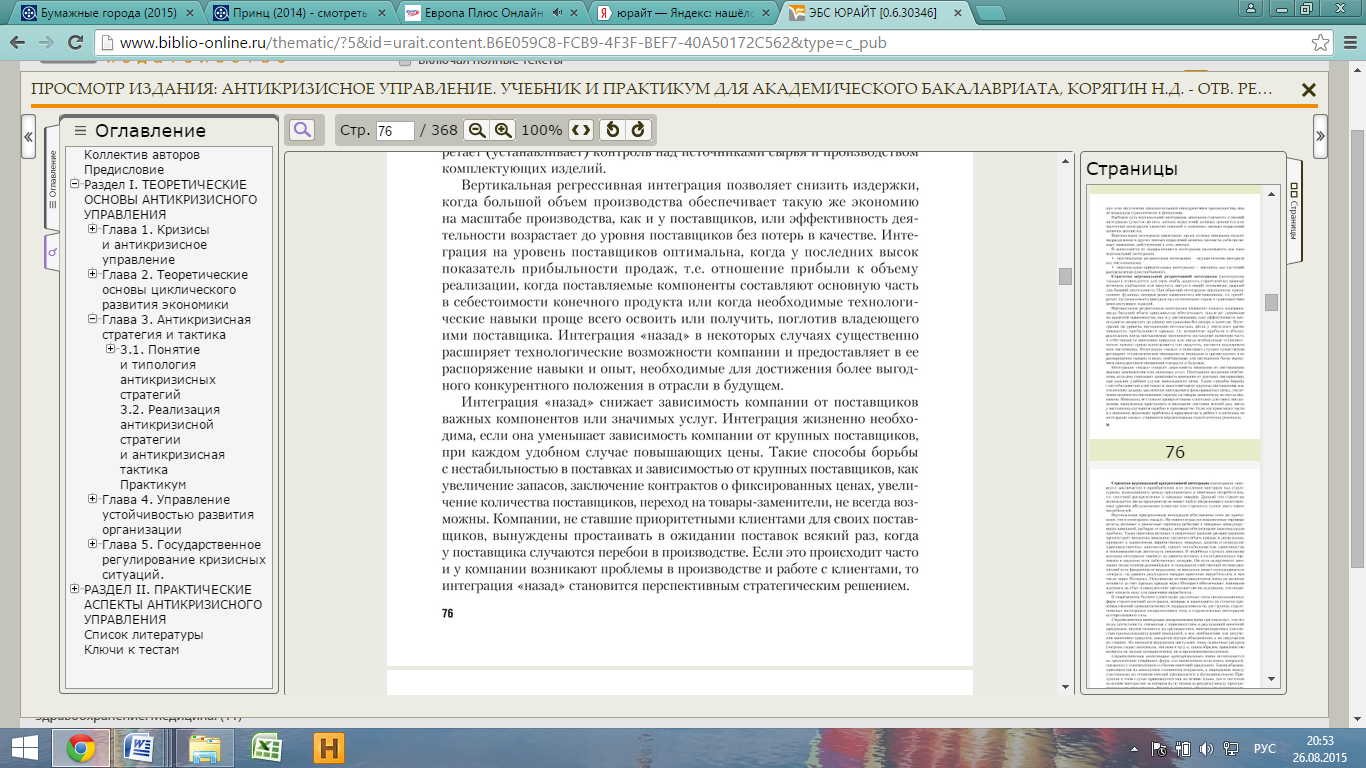Click the РУС language indicator

tap(1265, 748)
